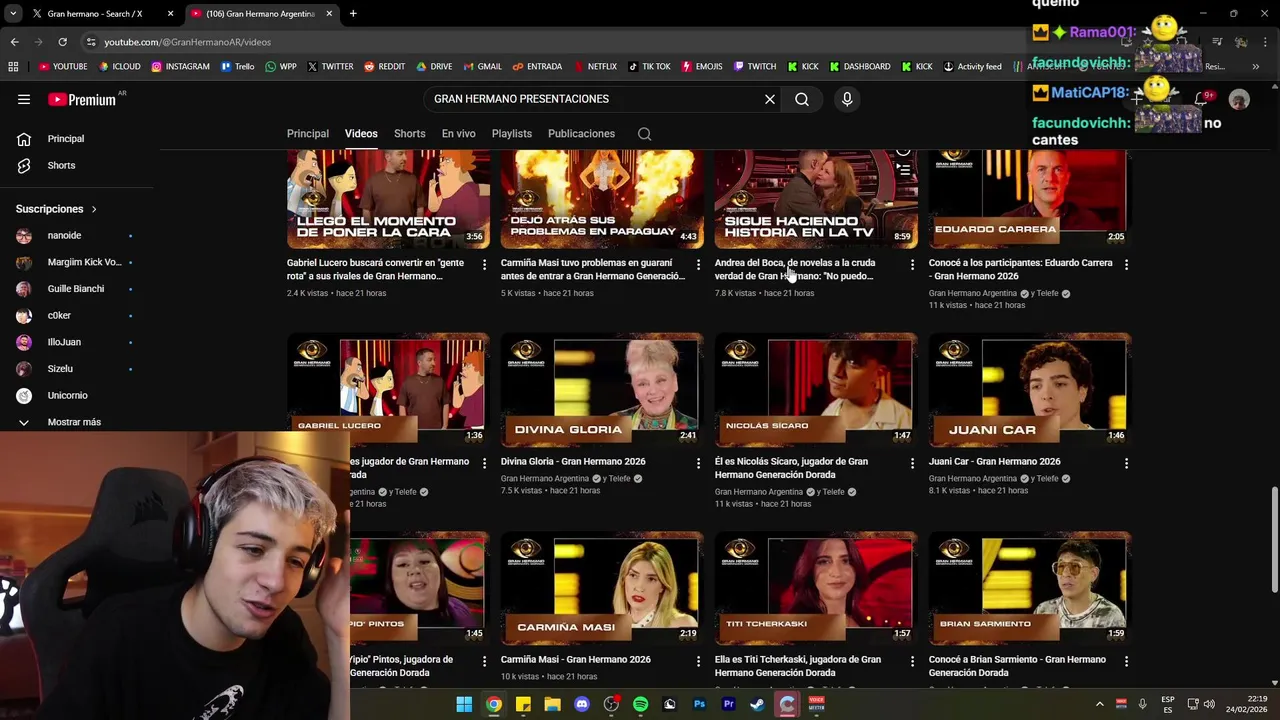The width and height of the screenshot is (1280, 720).
Task: Open the REDDIT bookmark
Action: pos(384,67)
